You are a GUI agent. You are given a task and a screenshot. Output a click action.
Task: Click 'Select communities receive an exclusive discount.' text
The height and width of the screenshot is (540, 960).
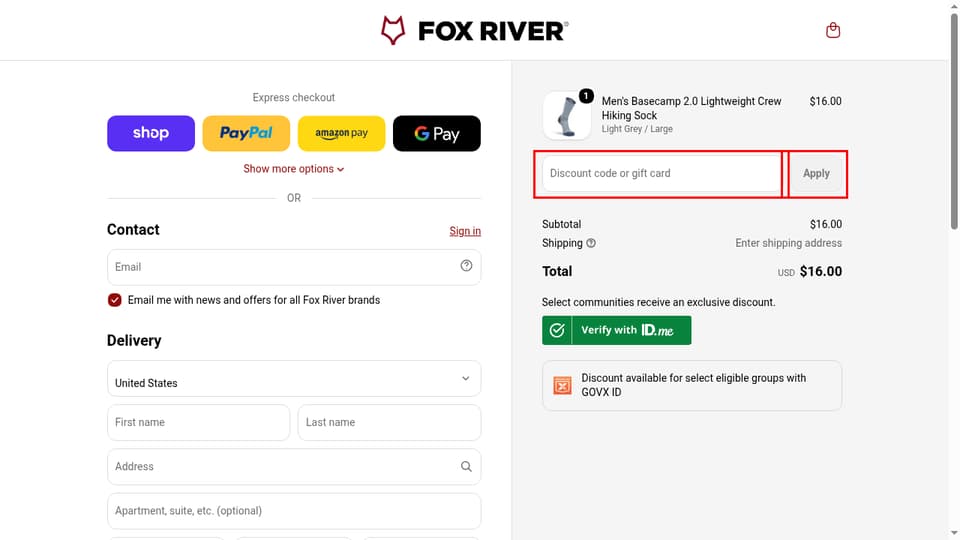658,302
